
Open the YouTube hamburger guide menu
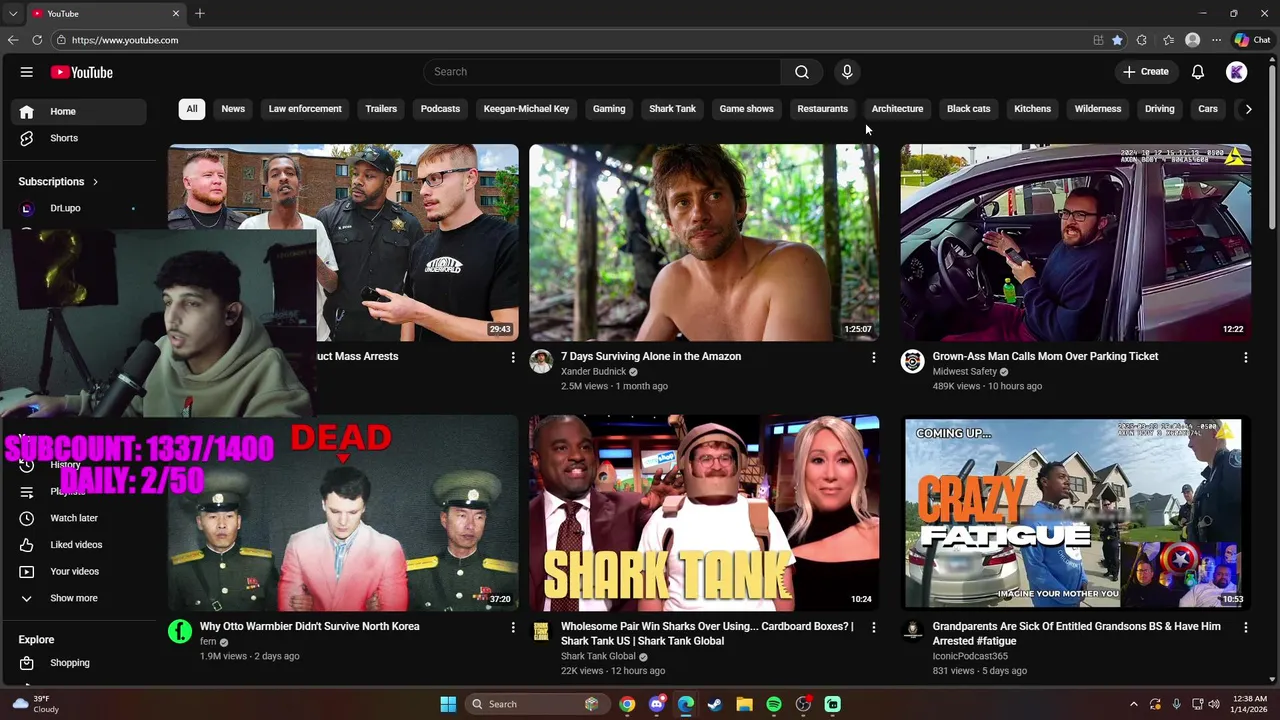coord(27,72)
